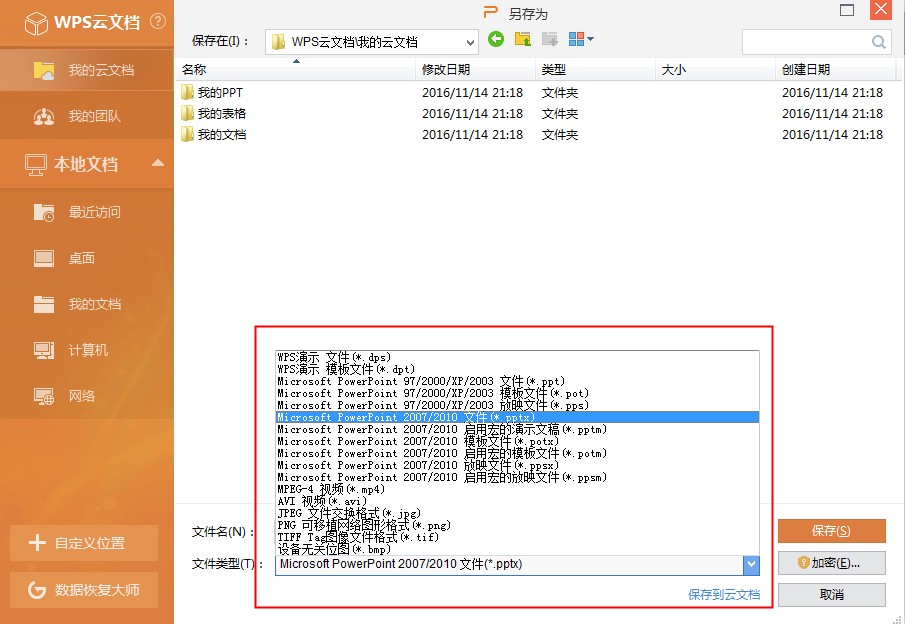Image resolution: width=905 pixels, height=624 pixels.
Task: Open 计算机 location
Action: (x=87, y=350)
